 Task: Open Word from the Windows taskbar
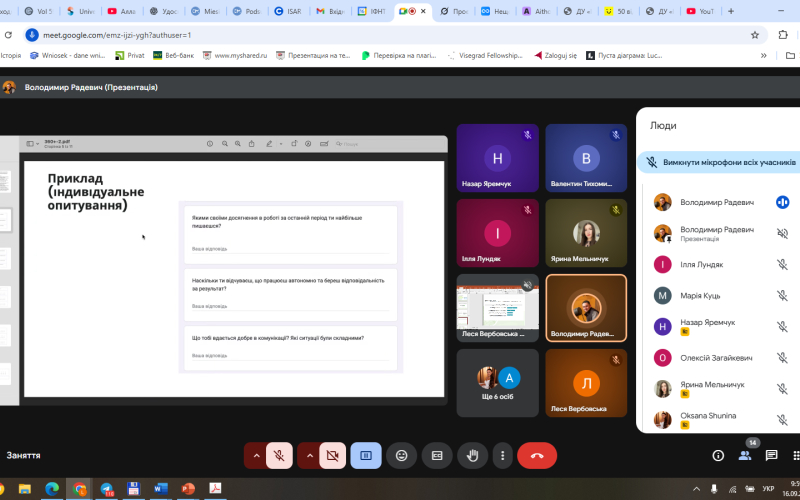[160, 488]
